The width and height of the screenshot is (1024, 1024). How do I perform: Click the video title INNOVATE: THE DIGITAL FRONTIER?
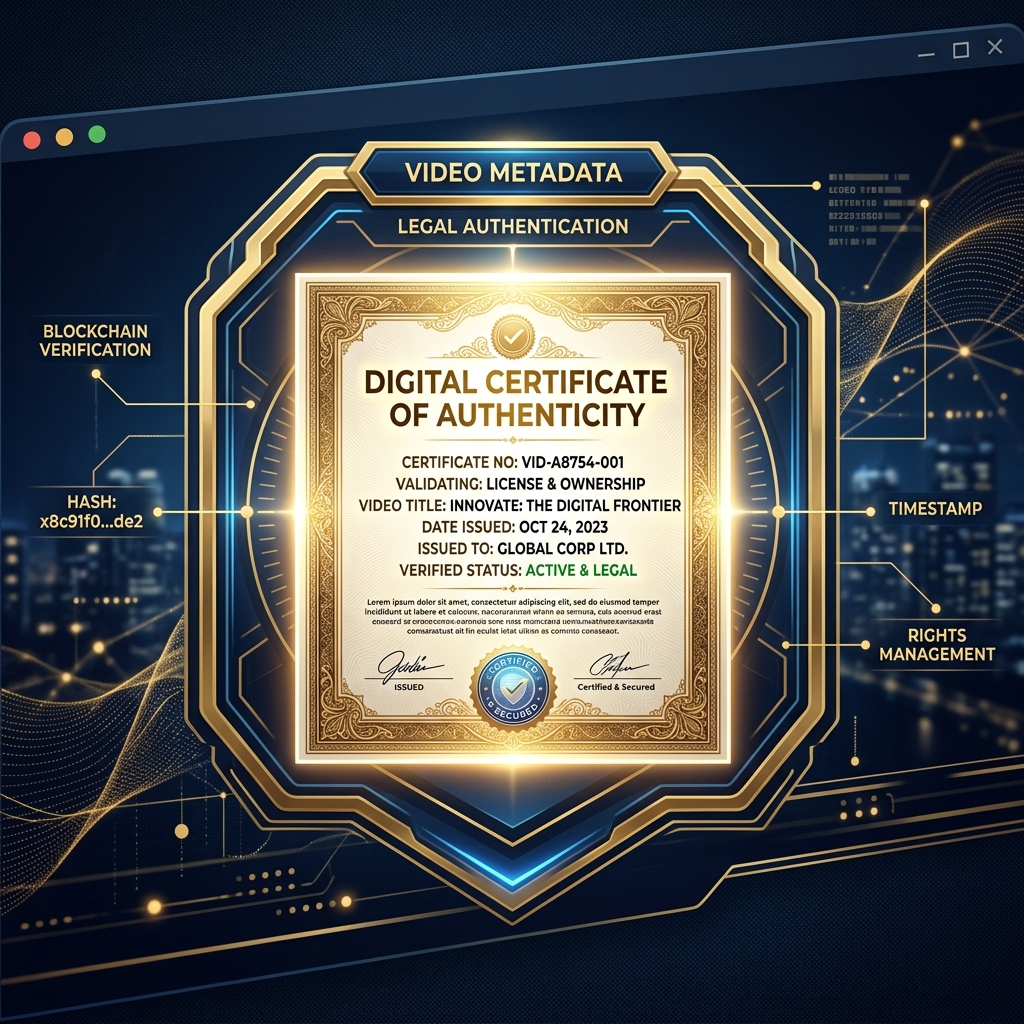tap(566, 505)
